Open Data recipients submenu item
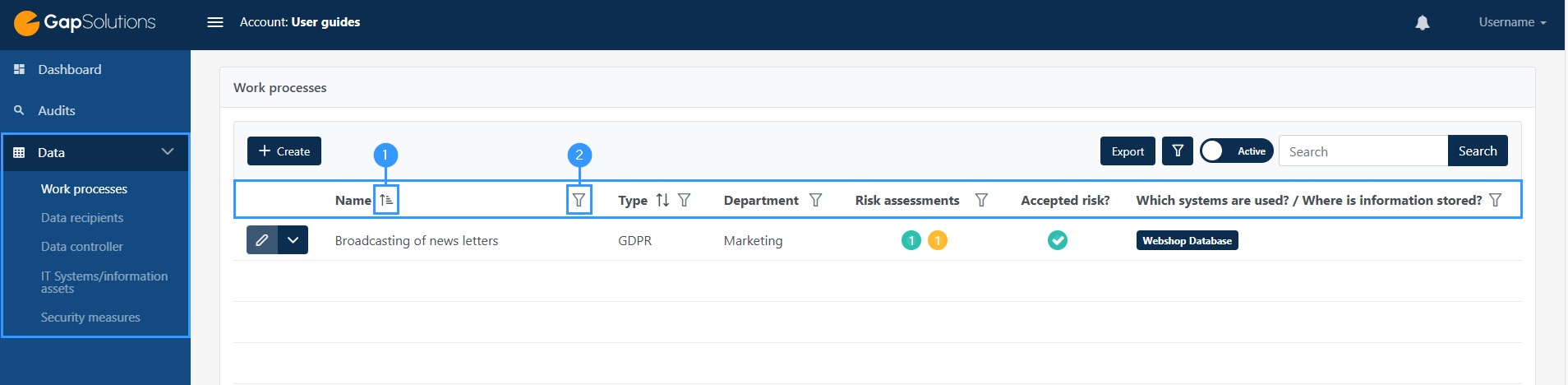Screen dimensions: 1568x385 click(x=82, y=218)
